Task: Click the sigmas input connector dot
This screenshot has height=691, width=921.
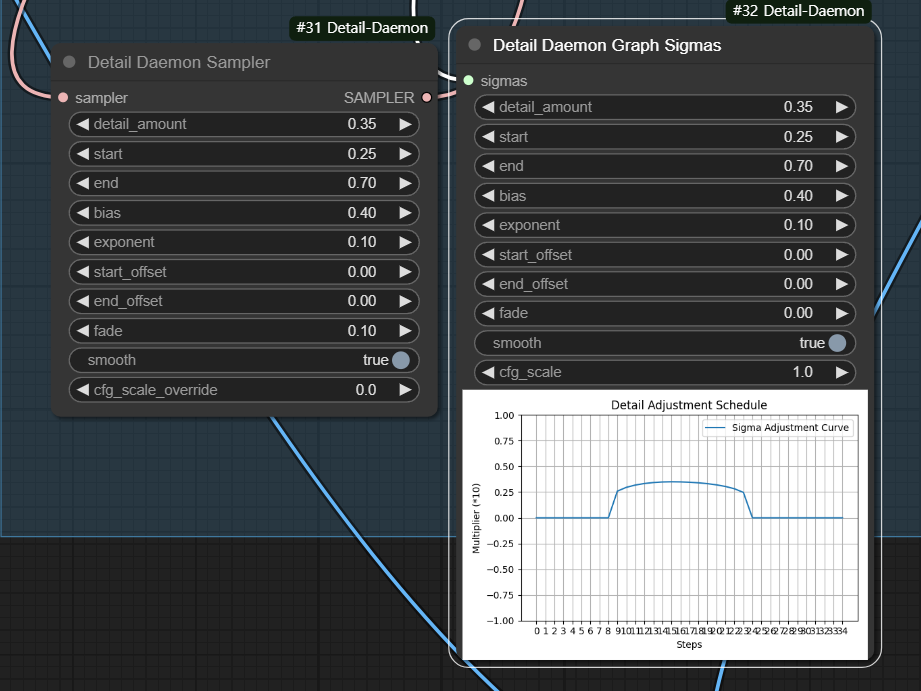Action: point(468,80)
